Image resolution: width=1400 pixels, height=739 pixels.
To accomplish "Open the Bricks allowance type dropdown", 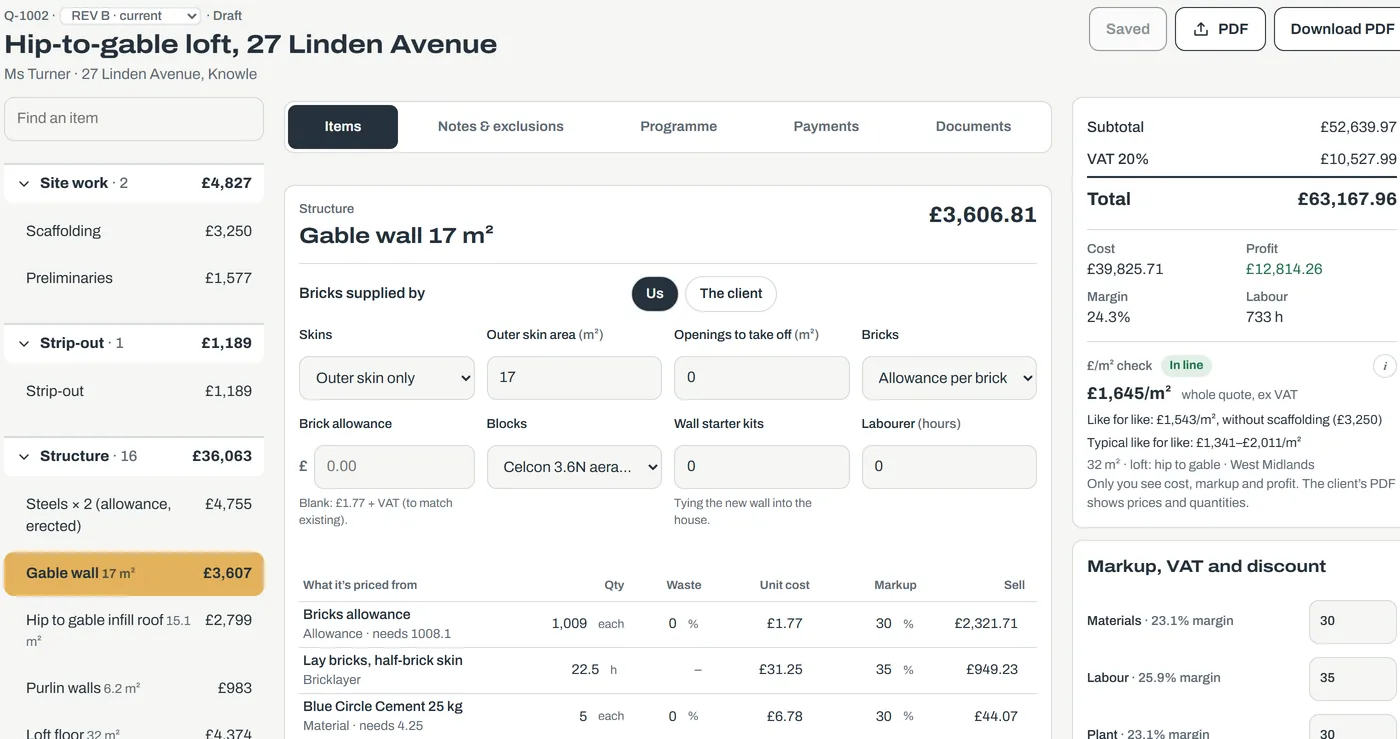I will pos(949,378).
